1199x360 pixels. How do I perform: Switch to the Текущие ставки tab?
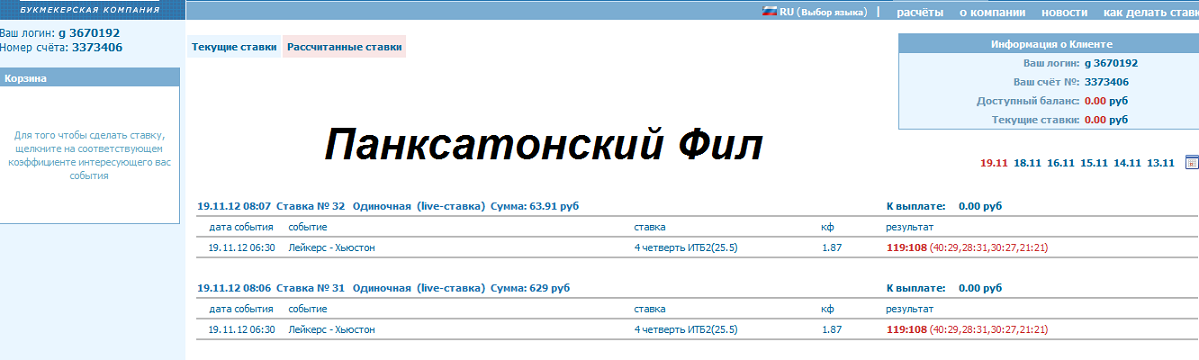tap(234, 47)
